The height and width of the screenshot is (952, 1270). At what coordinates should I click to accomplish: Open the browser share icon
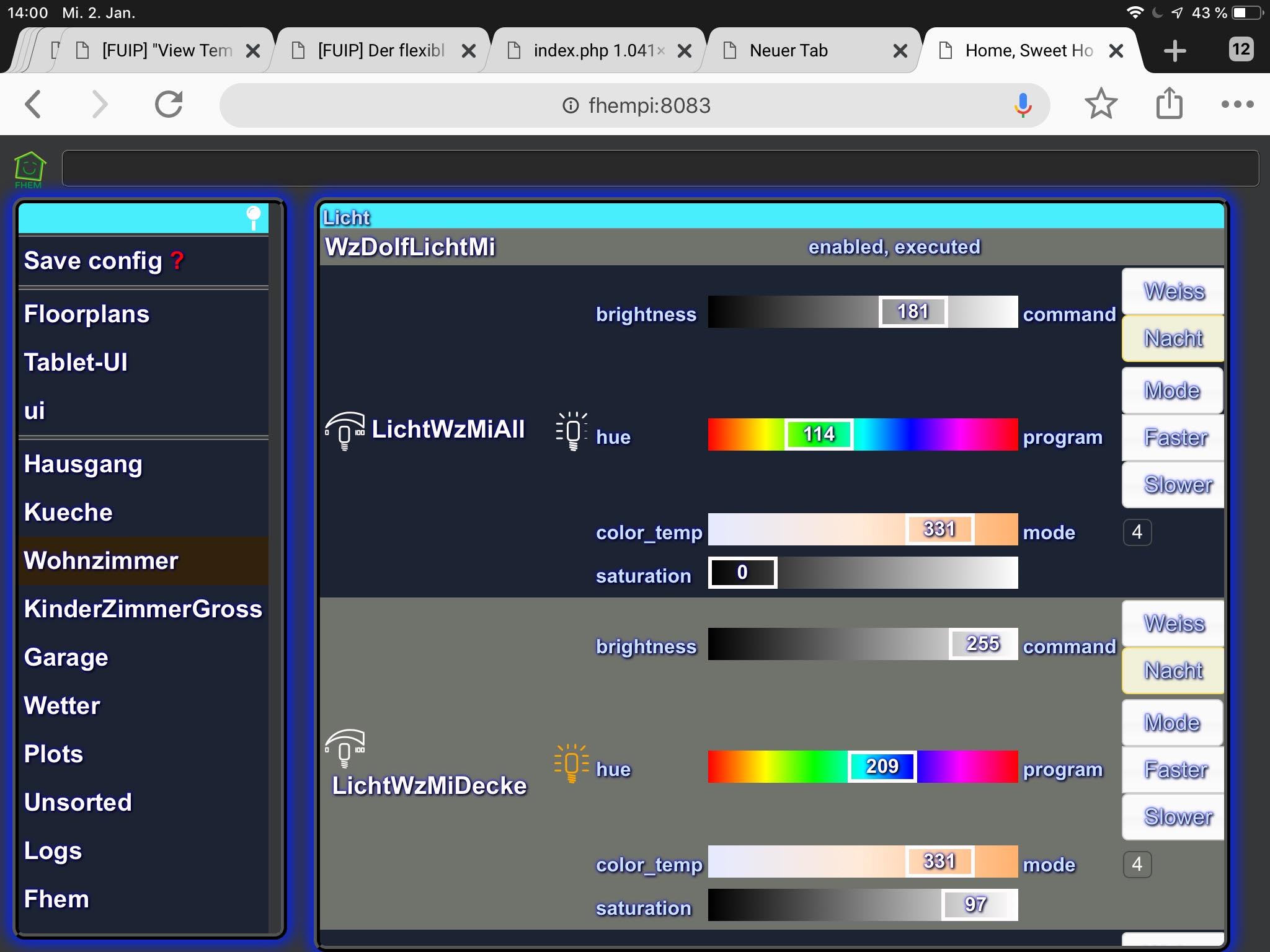(1169, 104)
